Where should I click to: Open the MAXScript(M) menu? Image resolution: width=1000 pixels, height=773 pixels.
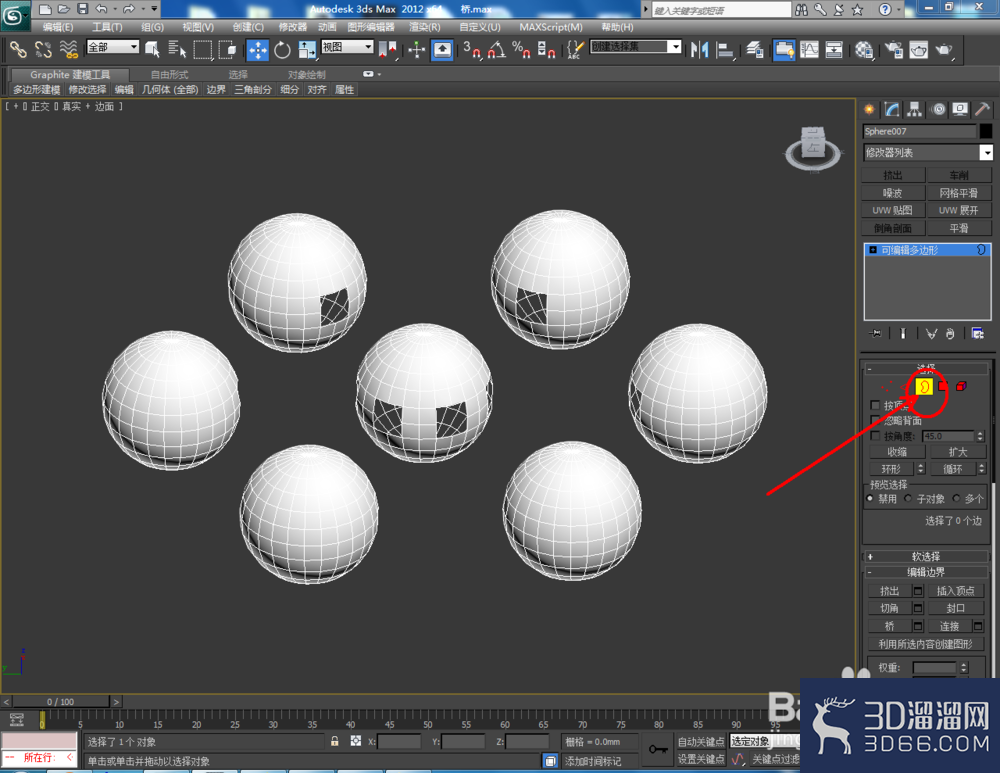(551, 27)
